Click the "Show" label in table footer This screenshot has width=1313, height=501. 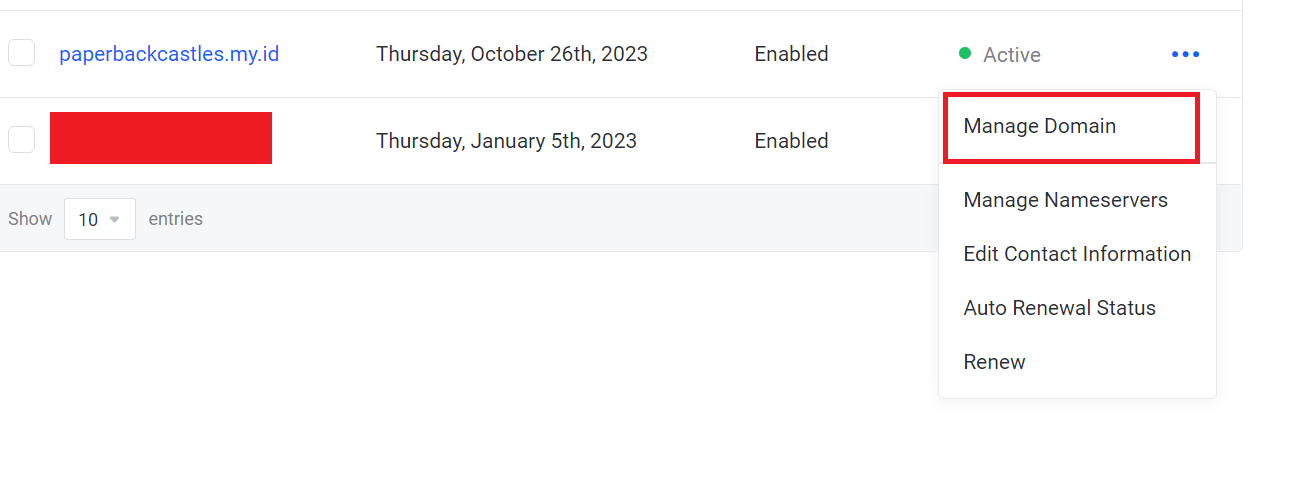[30, 219]
